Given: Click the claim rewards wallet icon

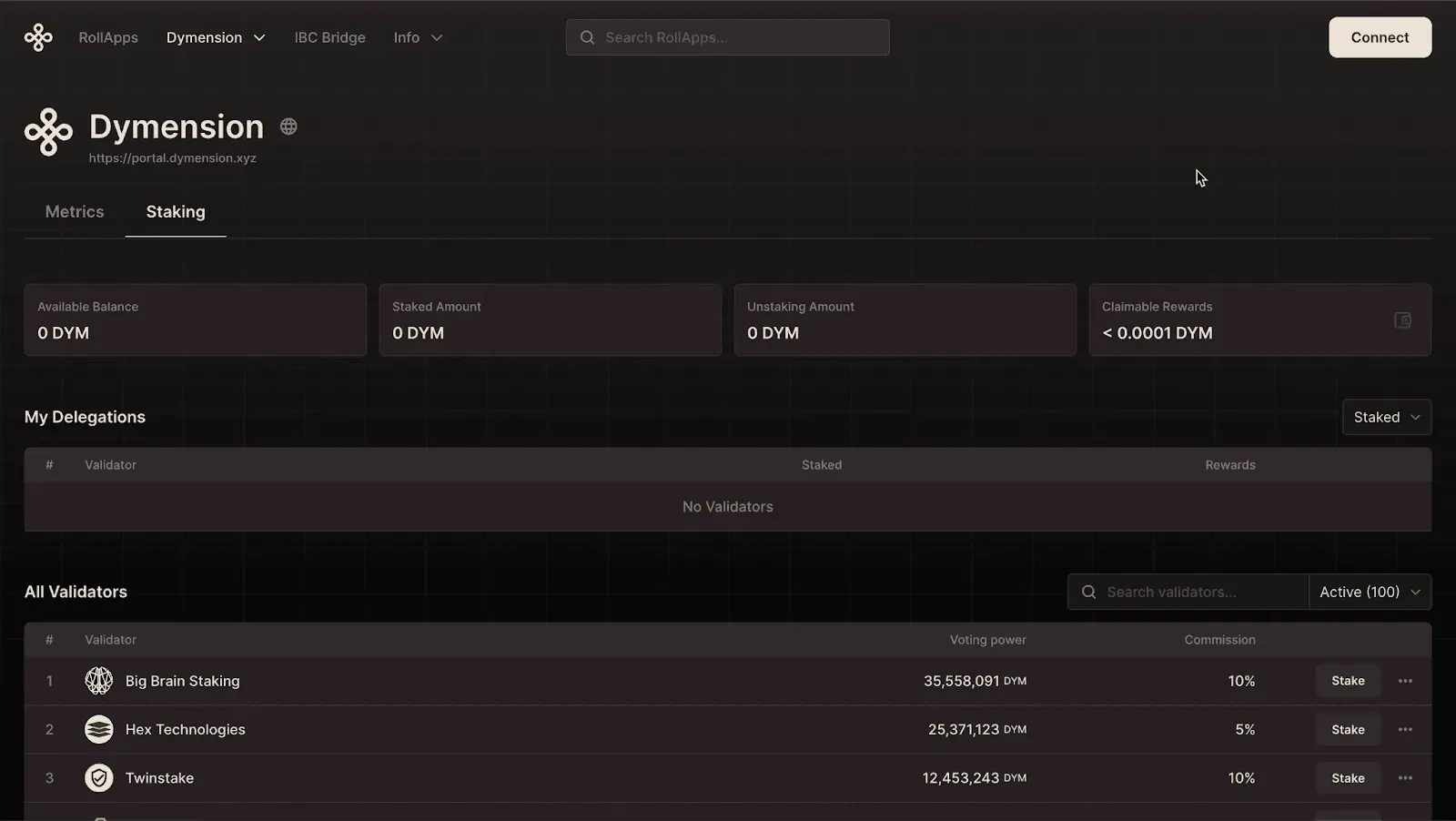Looking at the screenshot, I should coord(1402,320).
